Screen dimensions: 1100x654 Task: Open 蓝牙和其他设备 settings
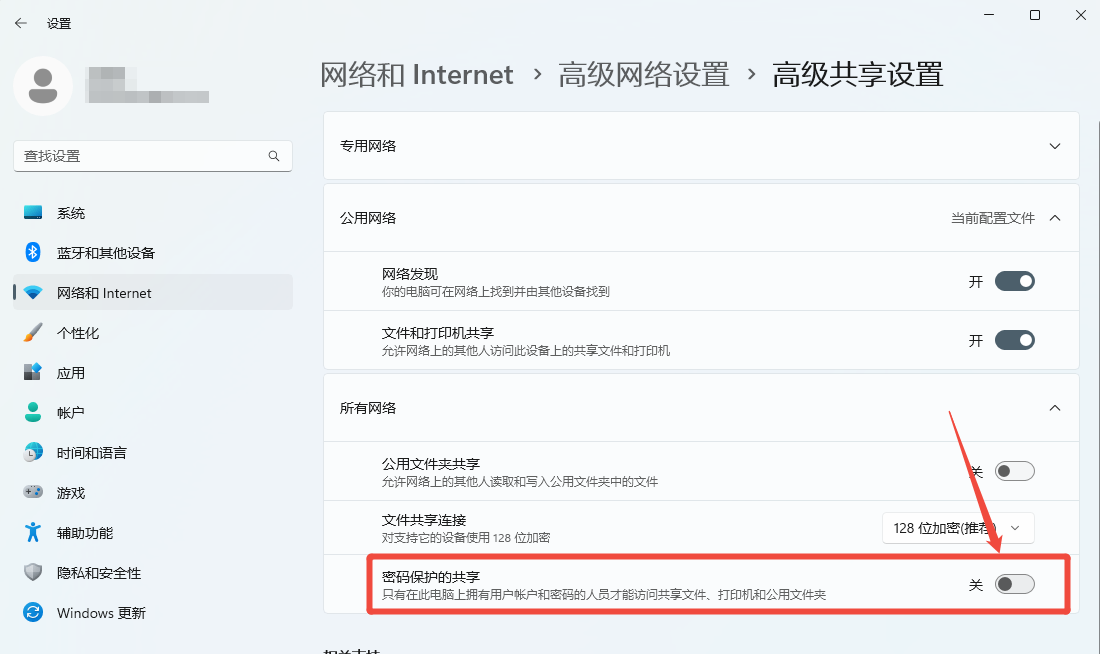pos(105,253)
